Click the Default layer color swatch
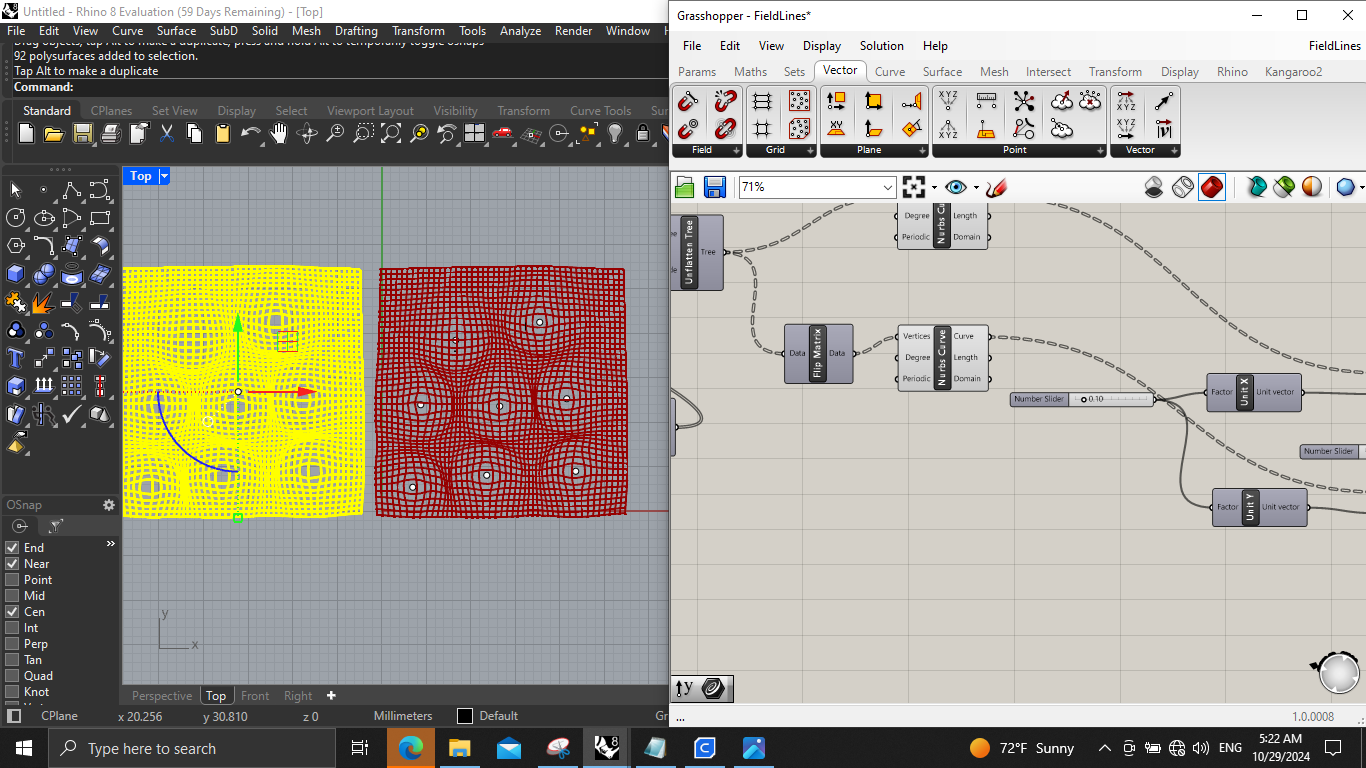 coord(465,716)
